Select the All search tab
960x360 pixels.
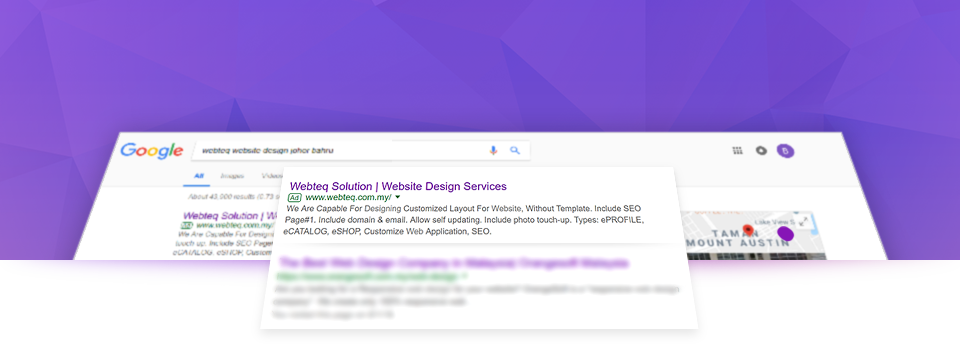[199, 176]
